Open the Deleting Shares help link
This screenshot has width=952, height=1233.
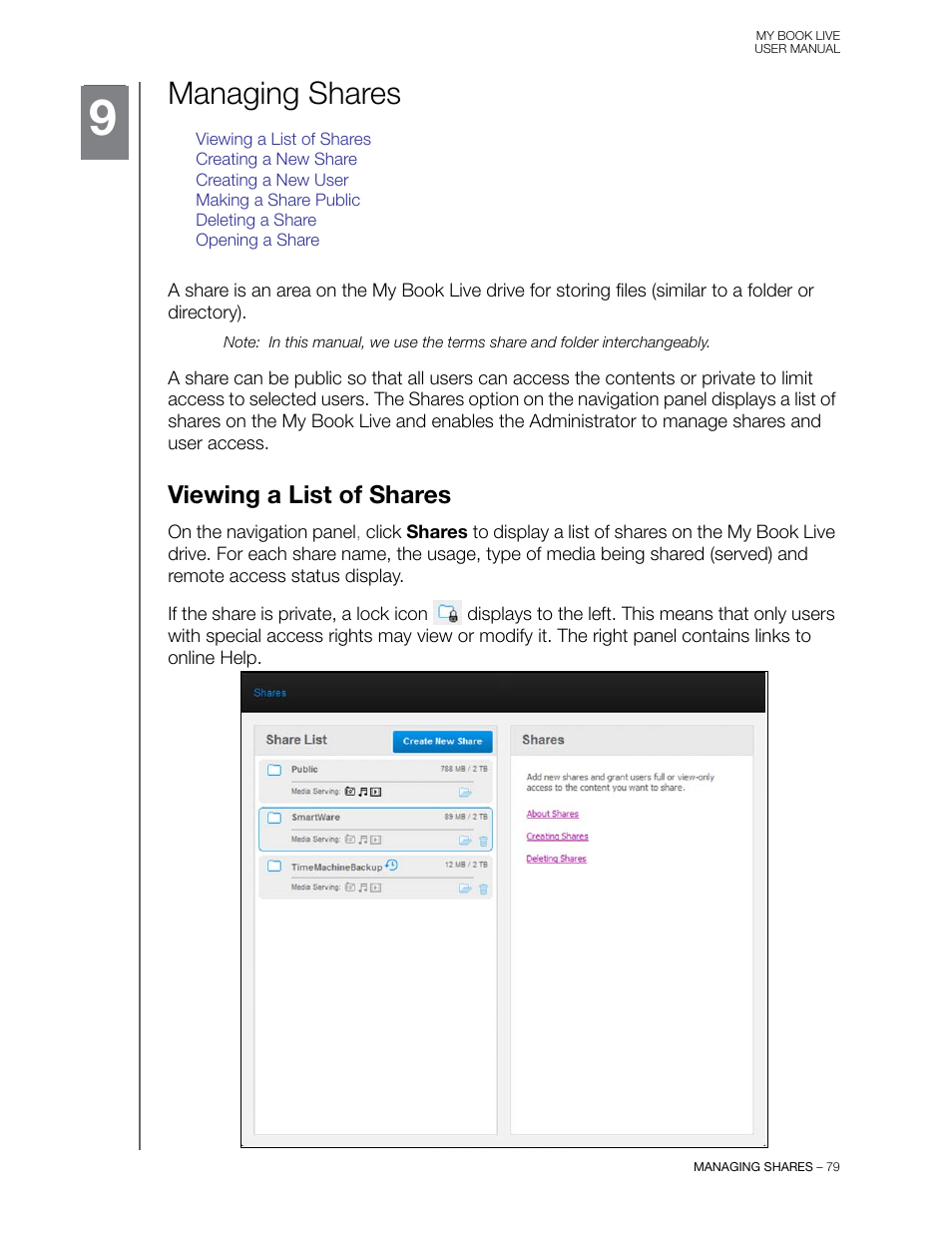[x=557, y=859]
